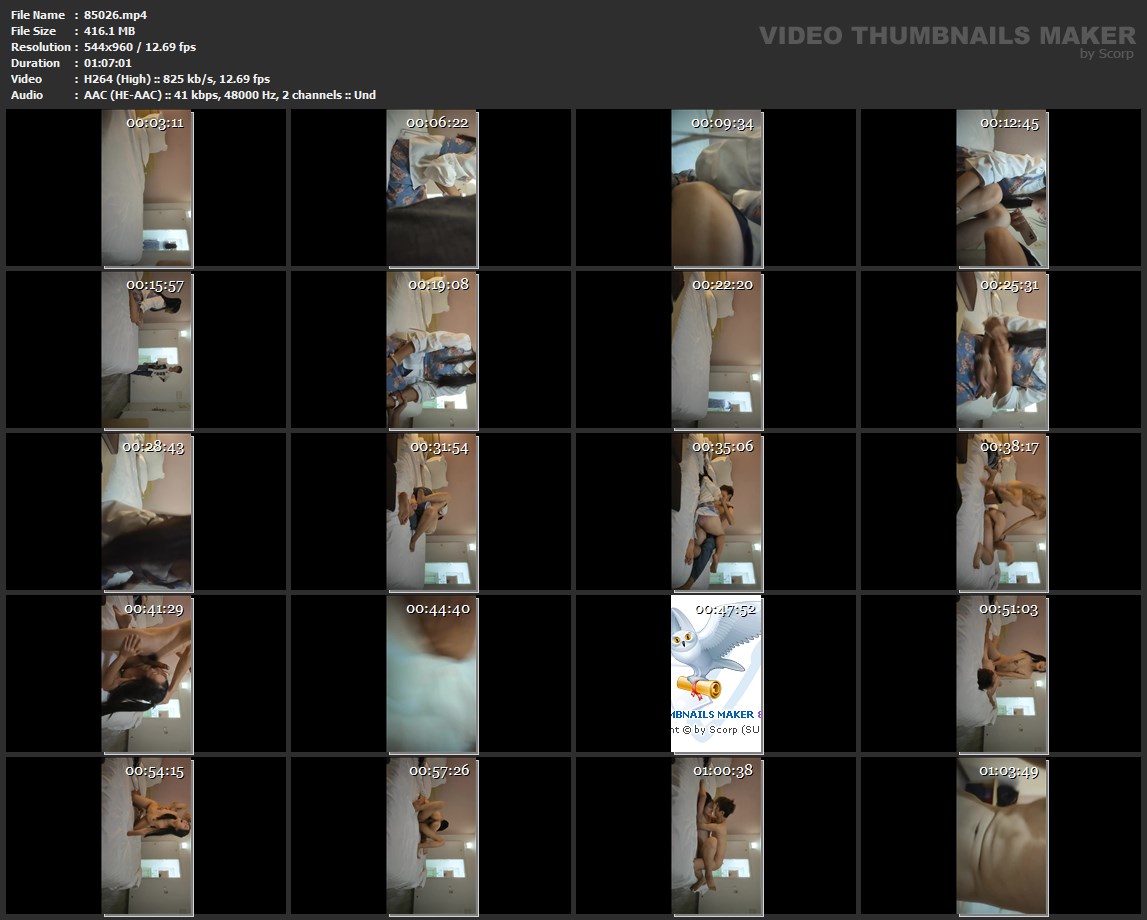Select the thumbnail marked 00:22:20

click(x=716, y=350)
